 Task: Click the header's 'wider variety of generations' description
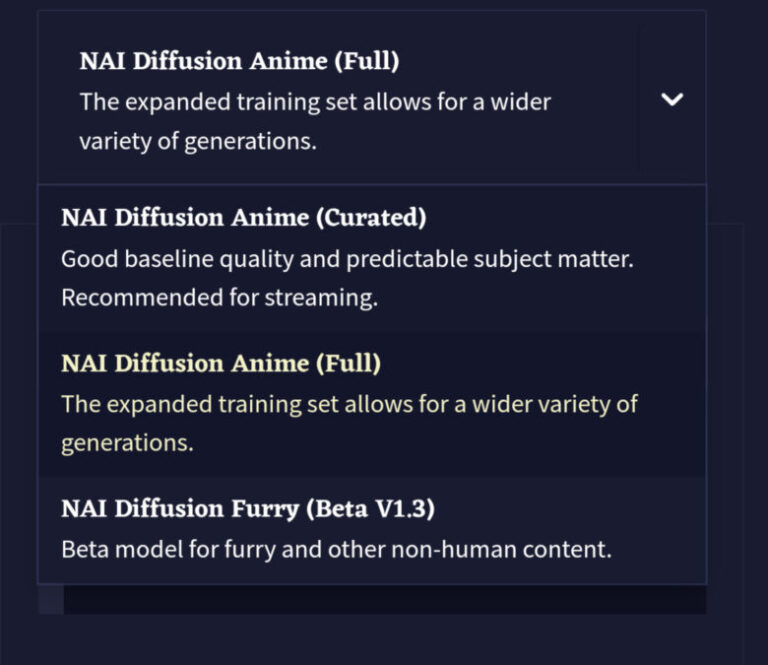pos(314,102)
